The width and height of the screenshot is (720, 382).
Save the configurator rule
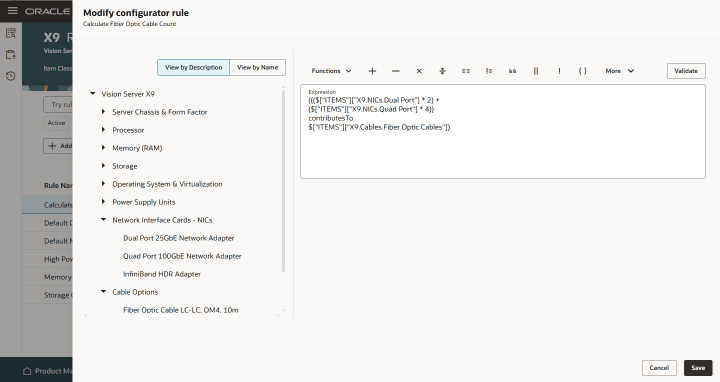click(698, 368)
